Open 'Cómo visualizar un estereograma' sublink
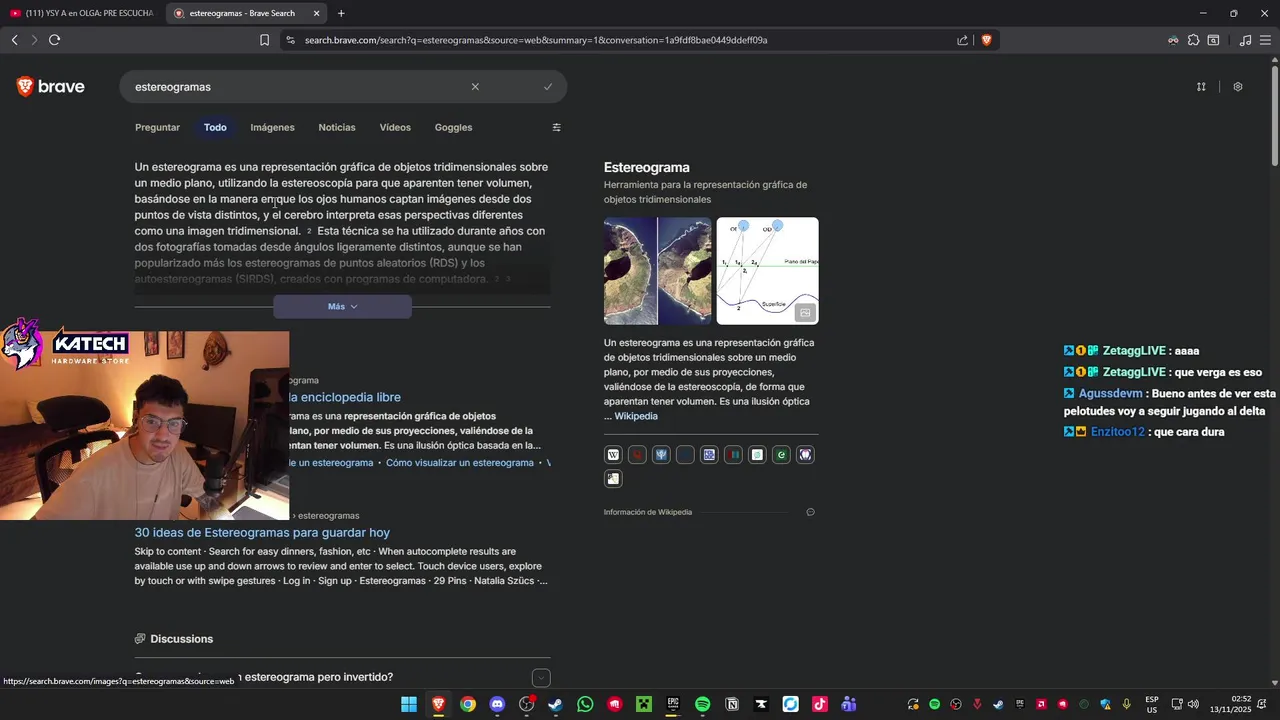The width and height of the screenshot is (1280, 720). [460, 463]
